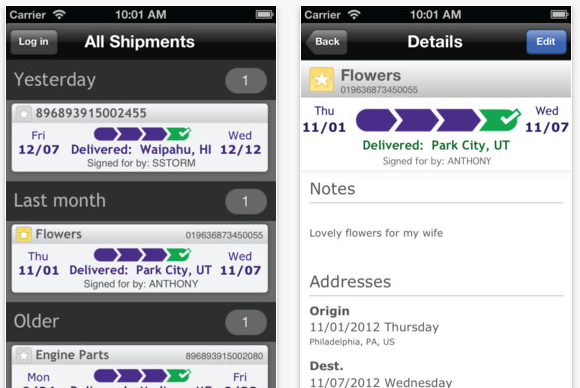Tap progress arrows on Flowers list card
580x388 pixels.
142,254
